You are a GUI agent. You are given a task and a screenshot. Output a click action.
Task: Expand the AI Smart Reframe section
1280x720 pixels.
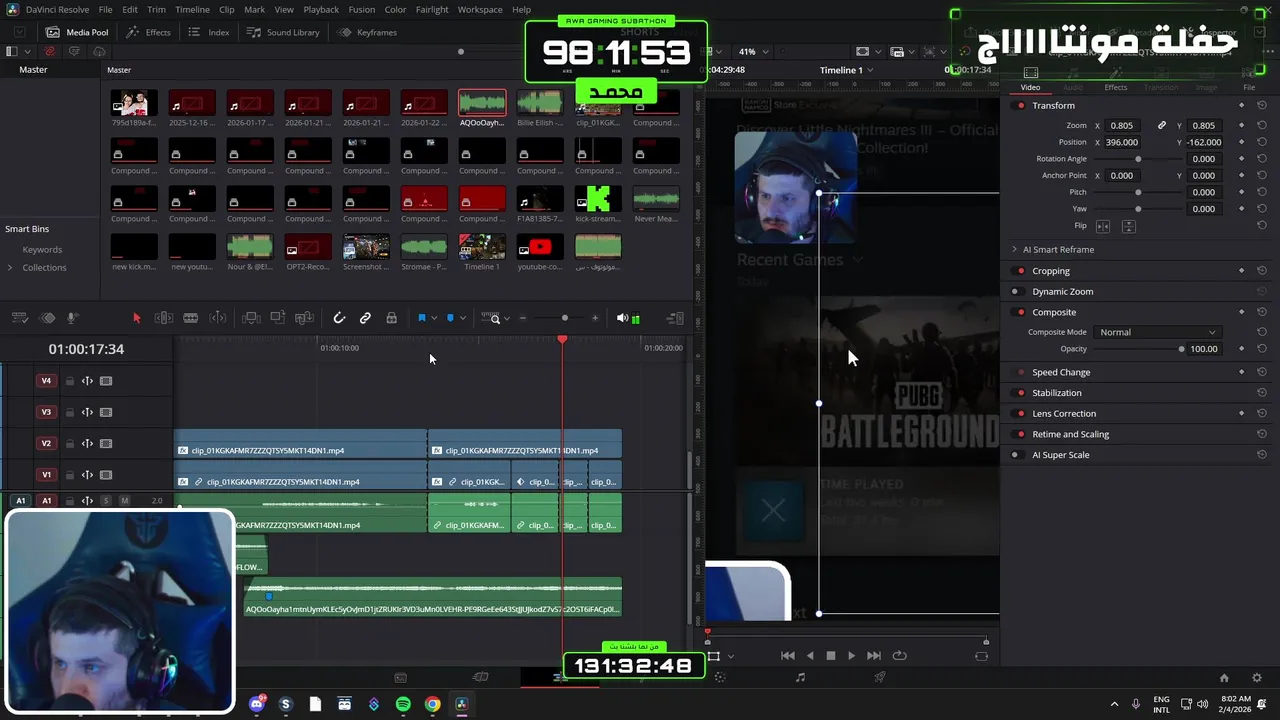point(1014,250)
